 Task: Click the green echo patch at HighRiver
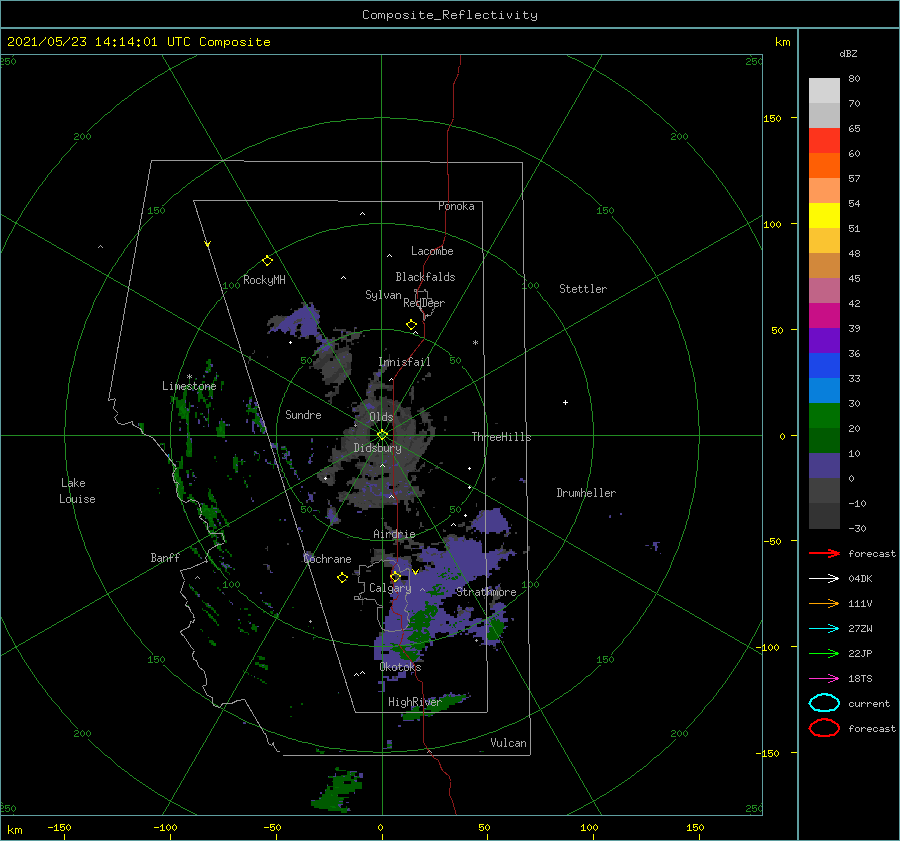click(435, 707)
